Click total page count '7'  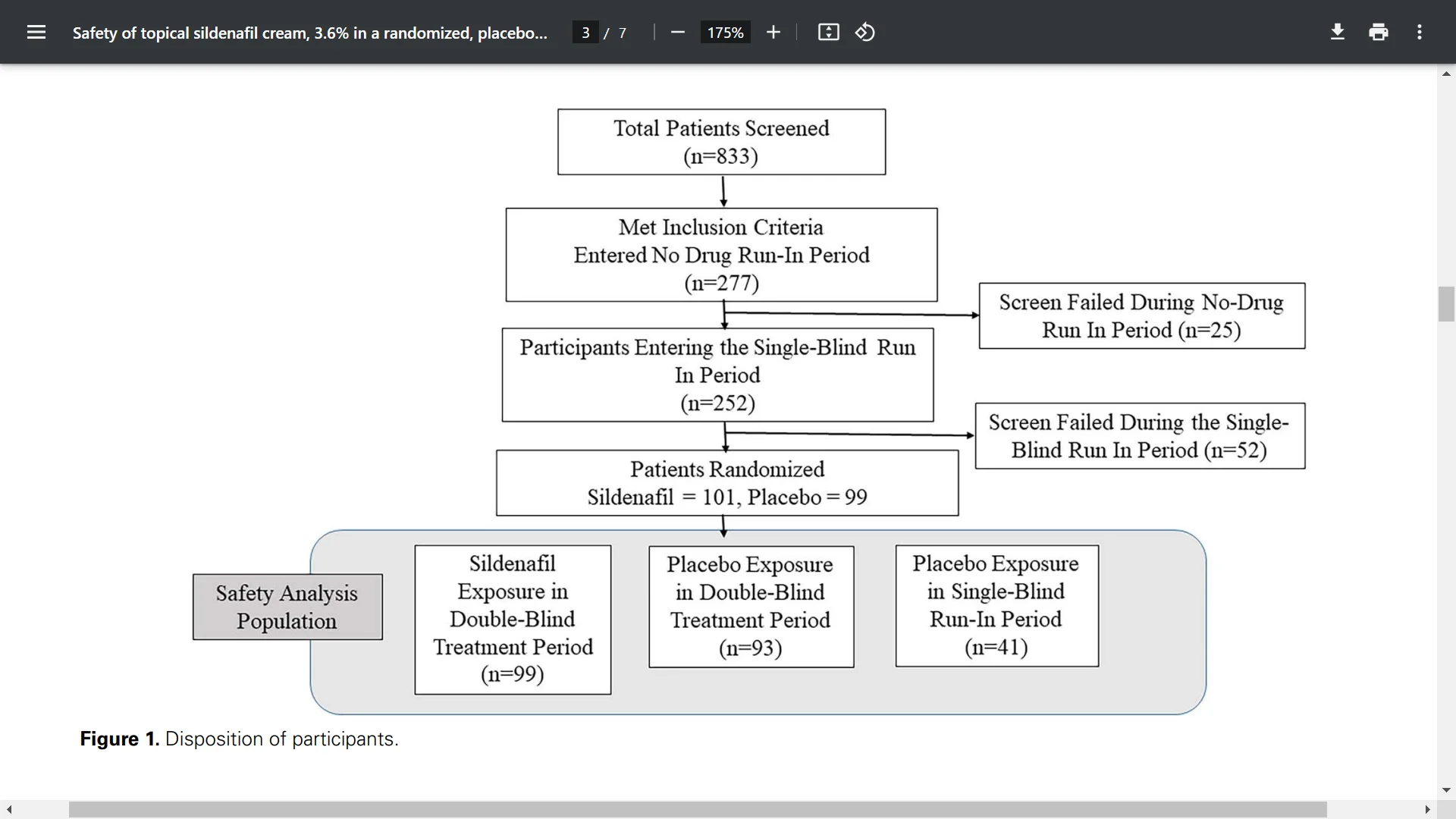point(623,33)
